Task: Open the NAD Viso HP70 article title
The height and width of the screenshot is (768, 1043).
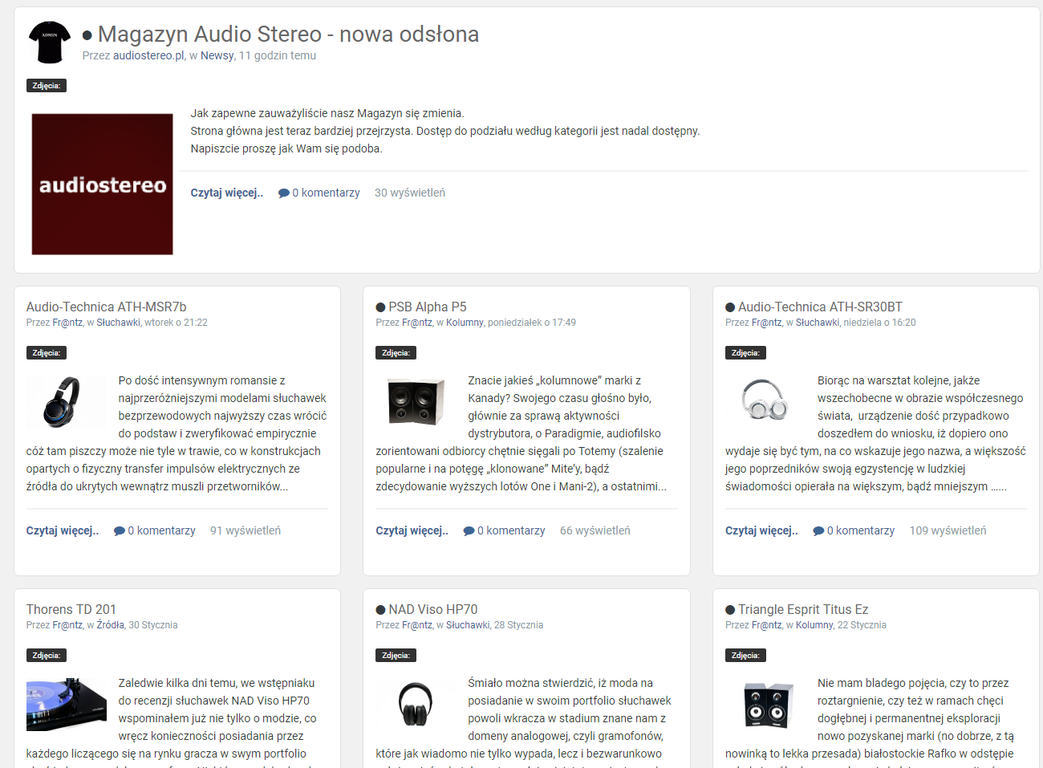Action: tap(433, 610)
